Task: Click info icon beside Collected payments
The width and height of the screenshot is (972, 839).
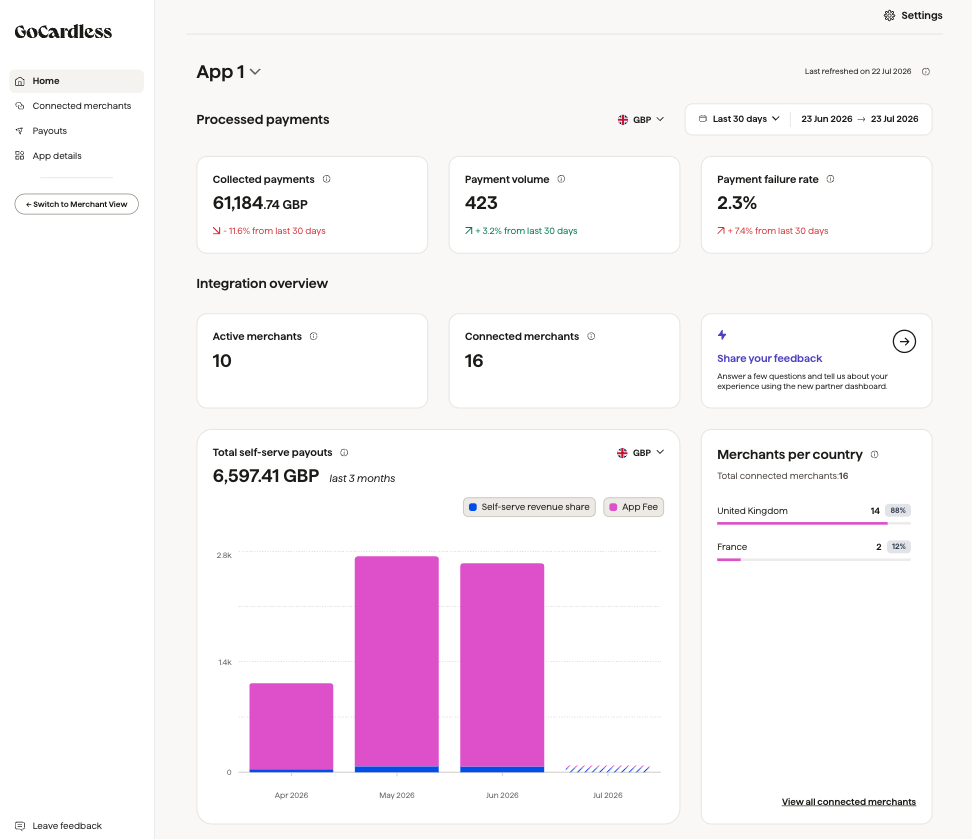Action: (x=327, y=179)
